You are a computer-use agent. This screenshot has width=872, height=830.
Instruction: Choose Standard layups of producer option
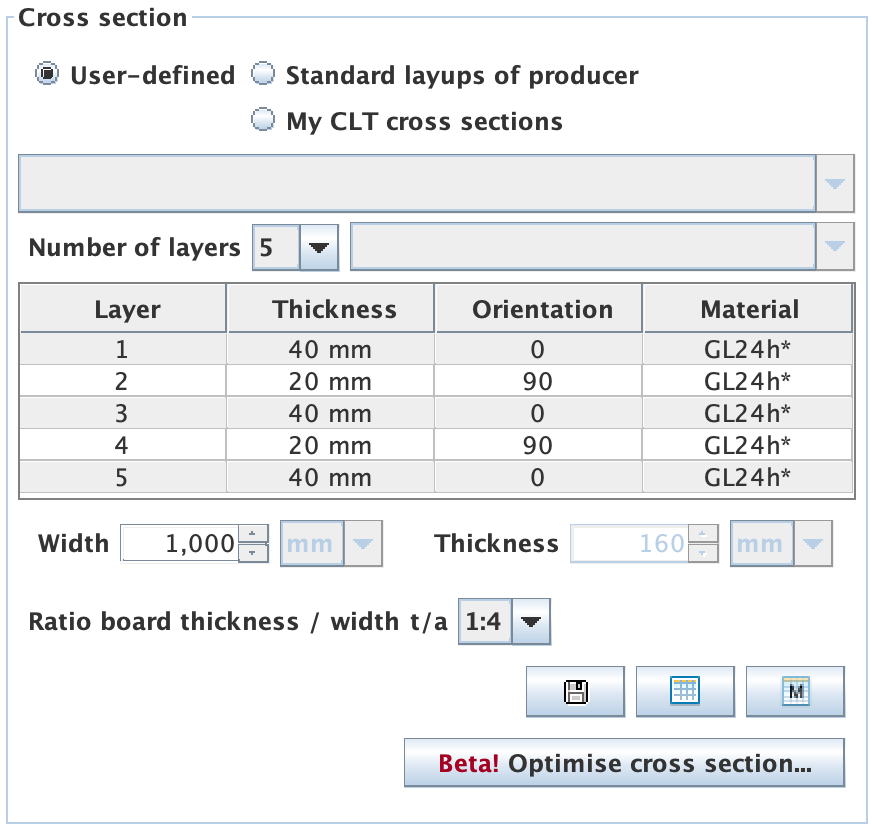(262, 75)
